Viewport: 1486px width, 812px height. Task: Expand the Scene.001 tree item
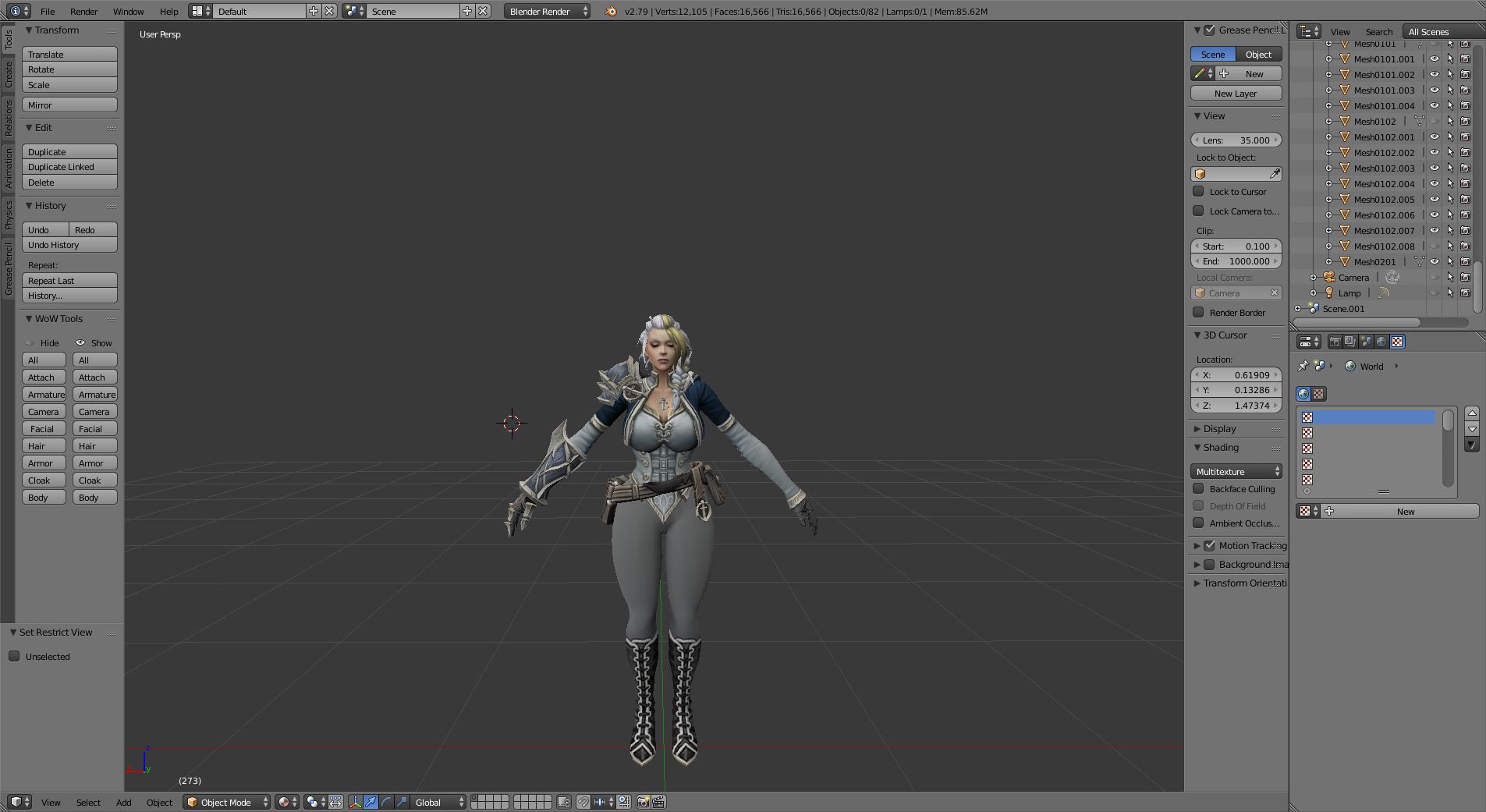1298,308
